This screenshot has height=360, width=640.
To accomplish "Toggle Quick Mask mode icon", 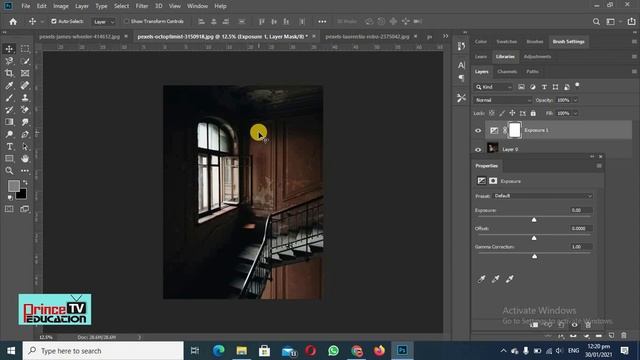I will coord(9,209).
